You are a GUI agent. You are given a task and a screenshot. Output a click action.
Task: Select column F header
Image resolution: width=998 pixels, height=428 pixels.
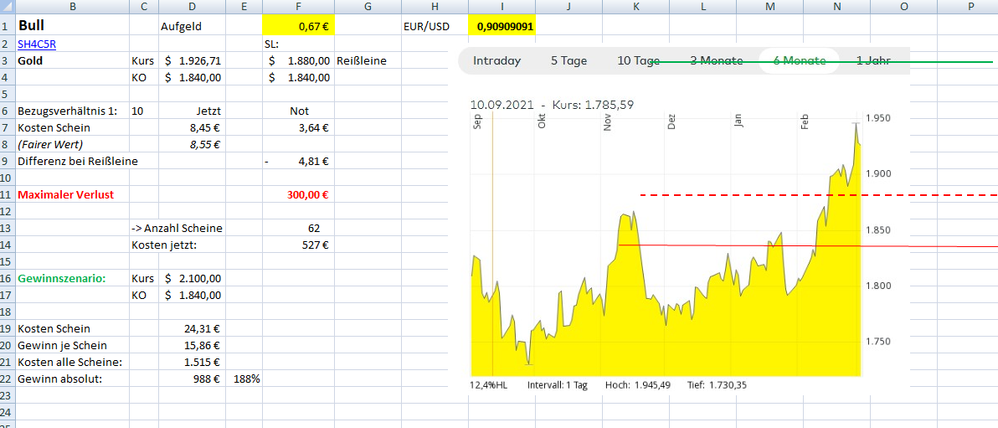pyautogui.click(x=299, y=6)
